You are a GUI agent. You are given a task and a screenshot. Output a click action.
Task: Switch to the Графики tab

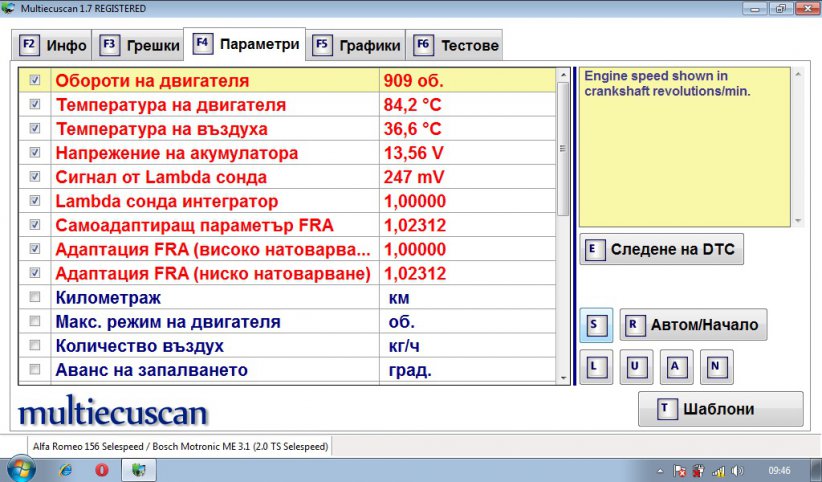coord(357,45)
